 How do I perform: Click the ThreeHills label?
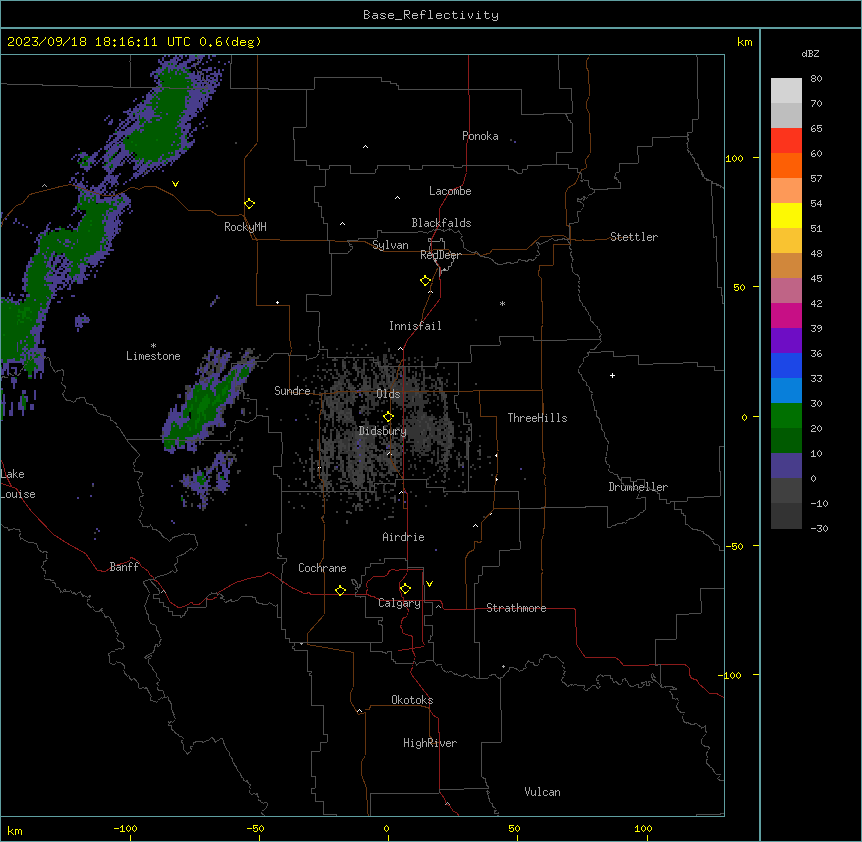(x=538, y=418)
